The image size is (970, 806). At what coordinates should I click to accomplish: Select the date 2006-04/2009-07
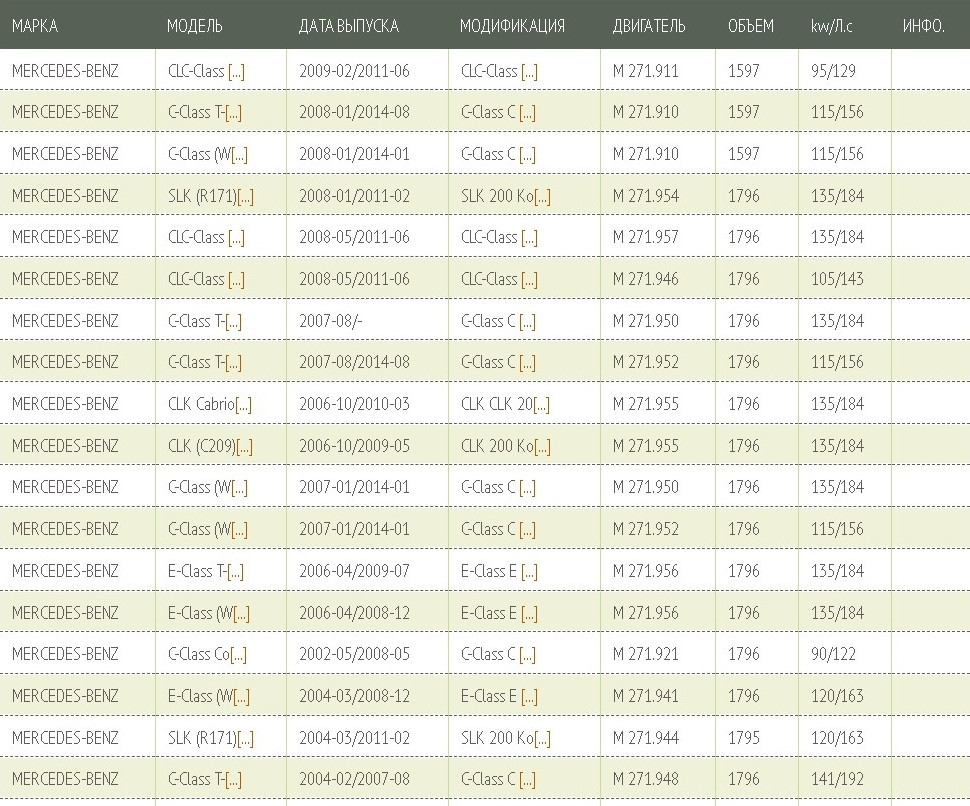pos(354,571)
